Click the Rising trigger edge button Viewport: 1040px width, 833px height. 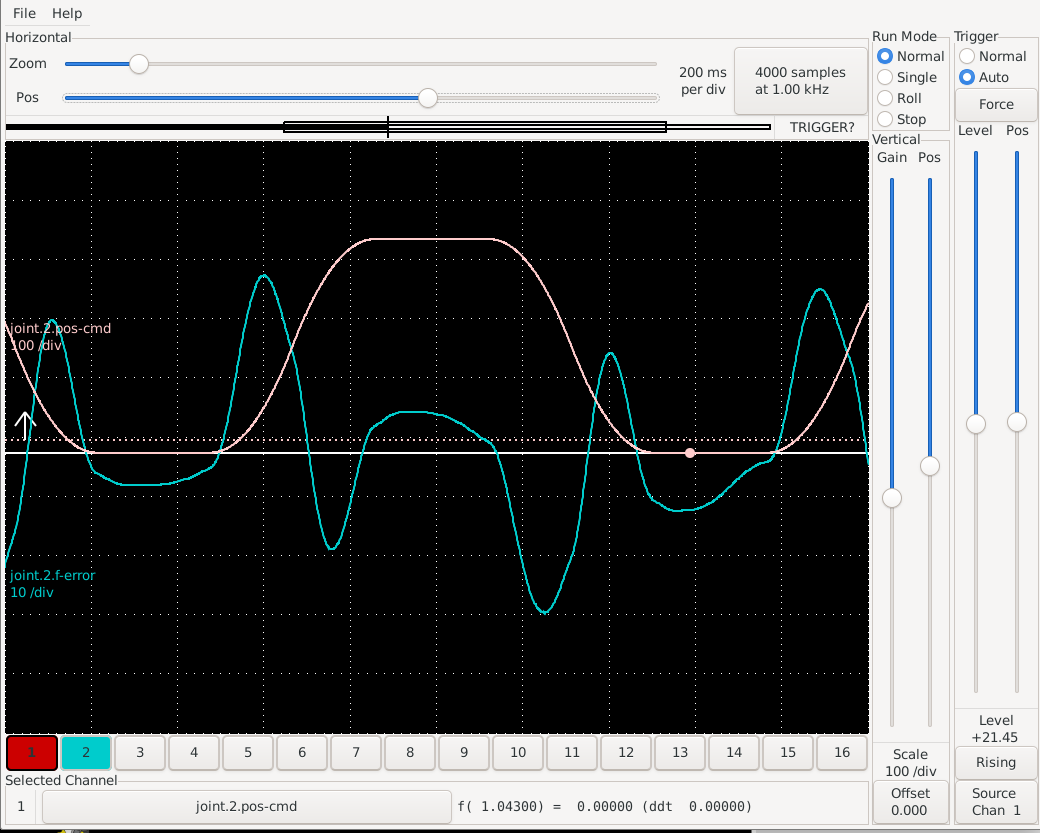[996, 763]
